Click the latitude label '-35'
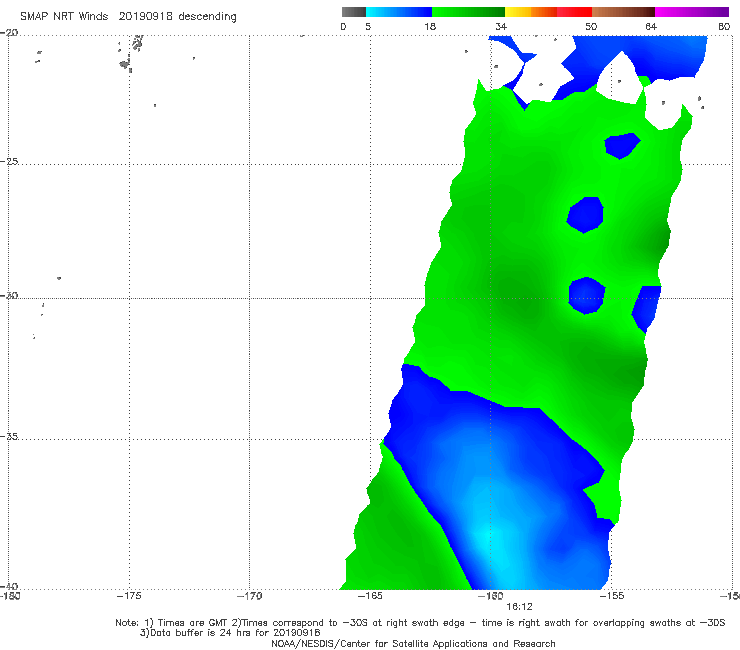740x650 pixels. tap(9, 436)
